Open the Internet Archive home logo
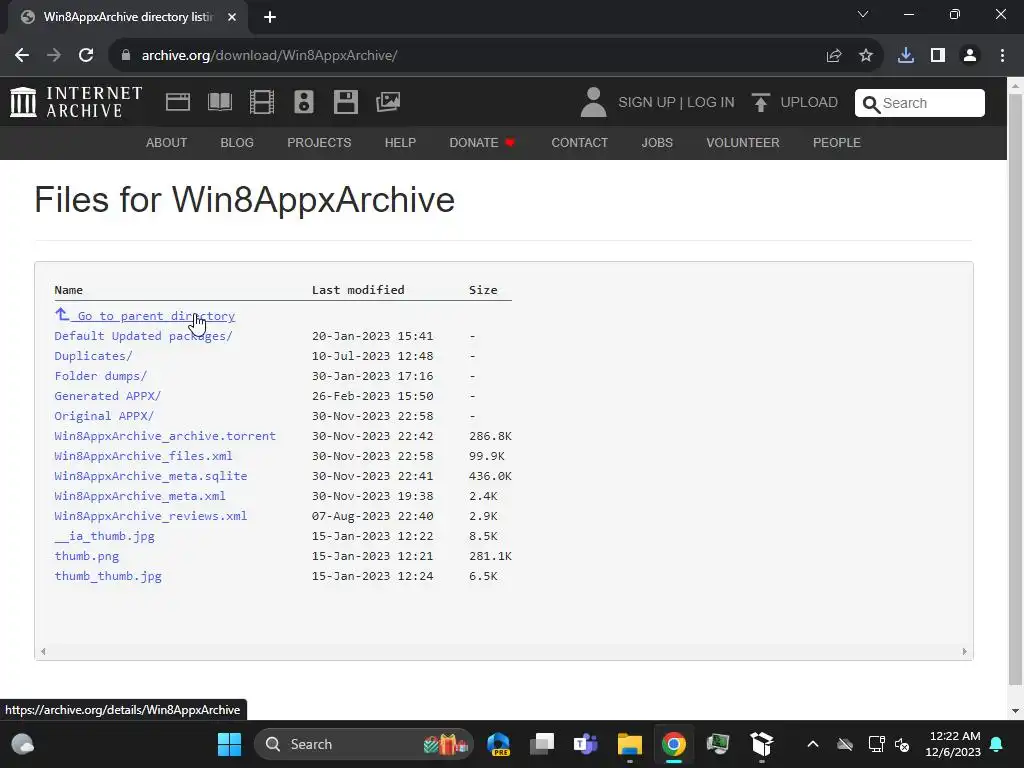 click(x=76, y=103)
